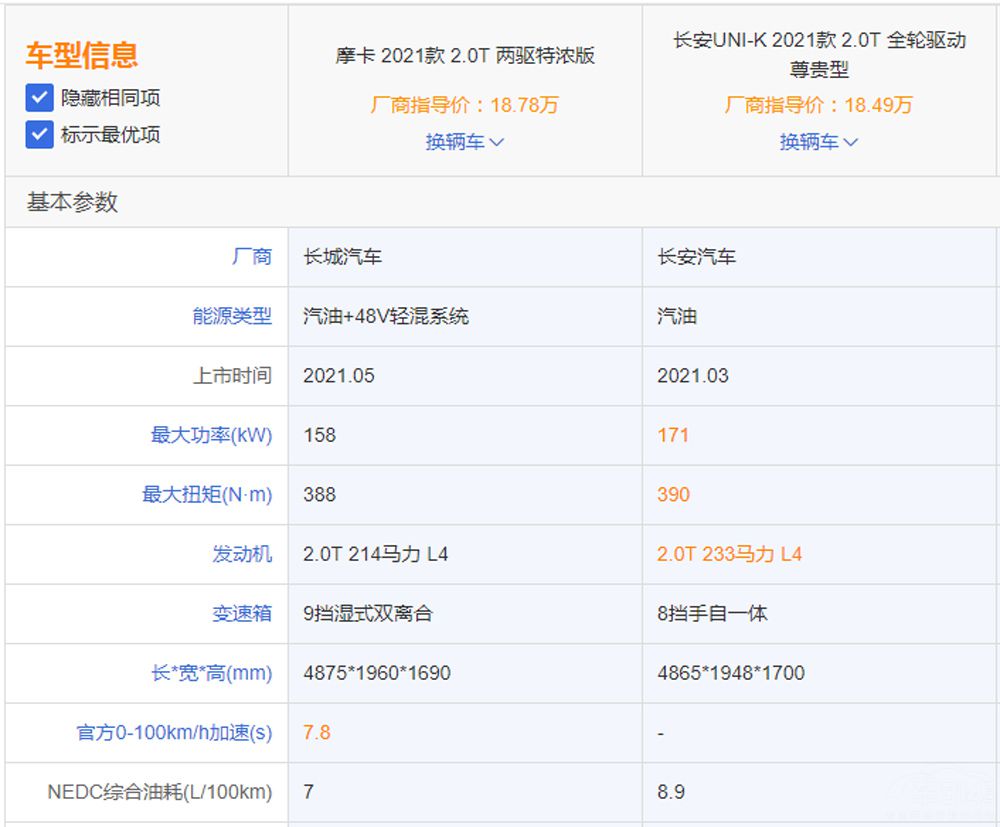
Task: Select the 最大功率(kW) label link
Action: tap(211, 435)
